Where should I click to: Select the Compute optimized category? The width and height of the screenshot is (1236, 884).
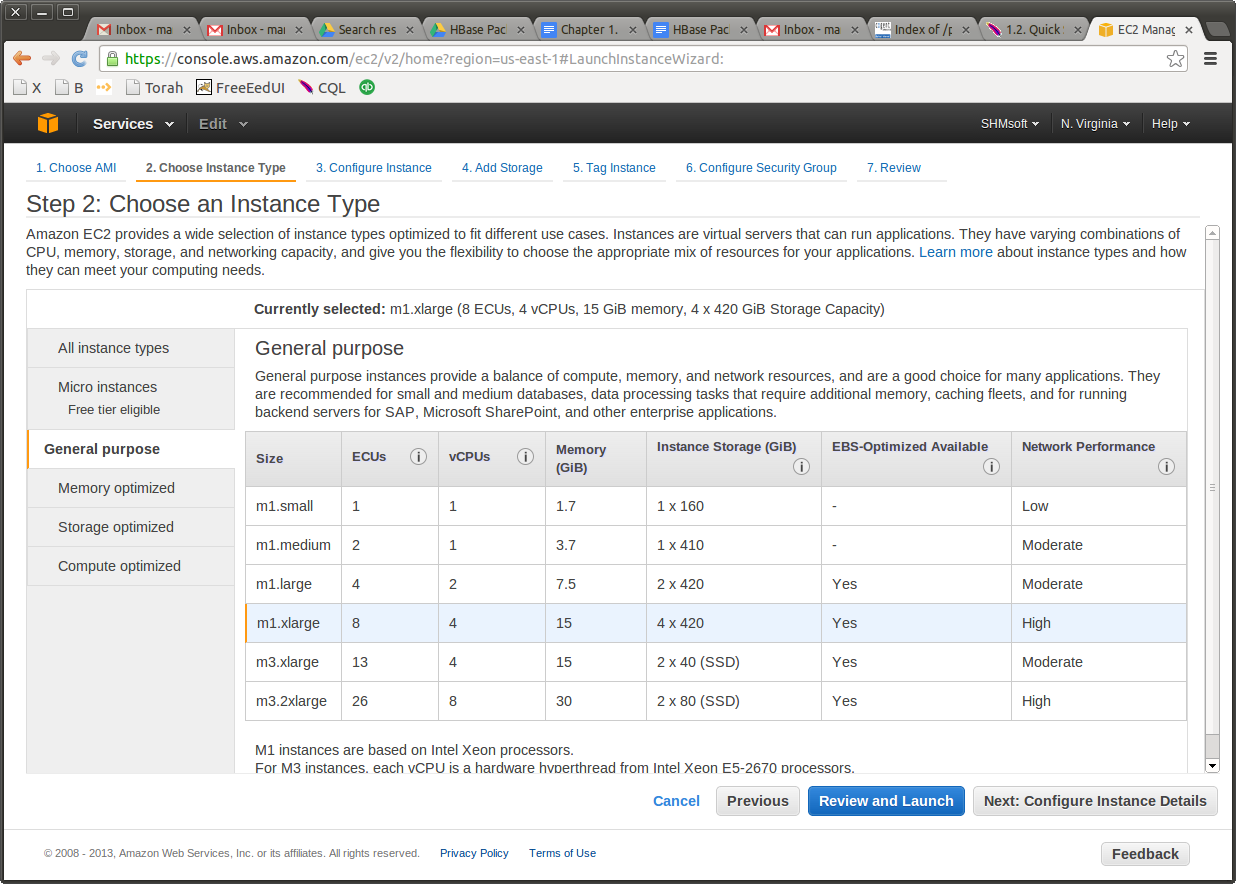[x=131, y=566]
